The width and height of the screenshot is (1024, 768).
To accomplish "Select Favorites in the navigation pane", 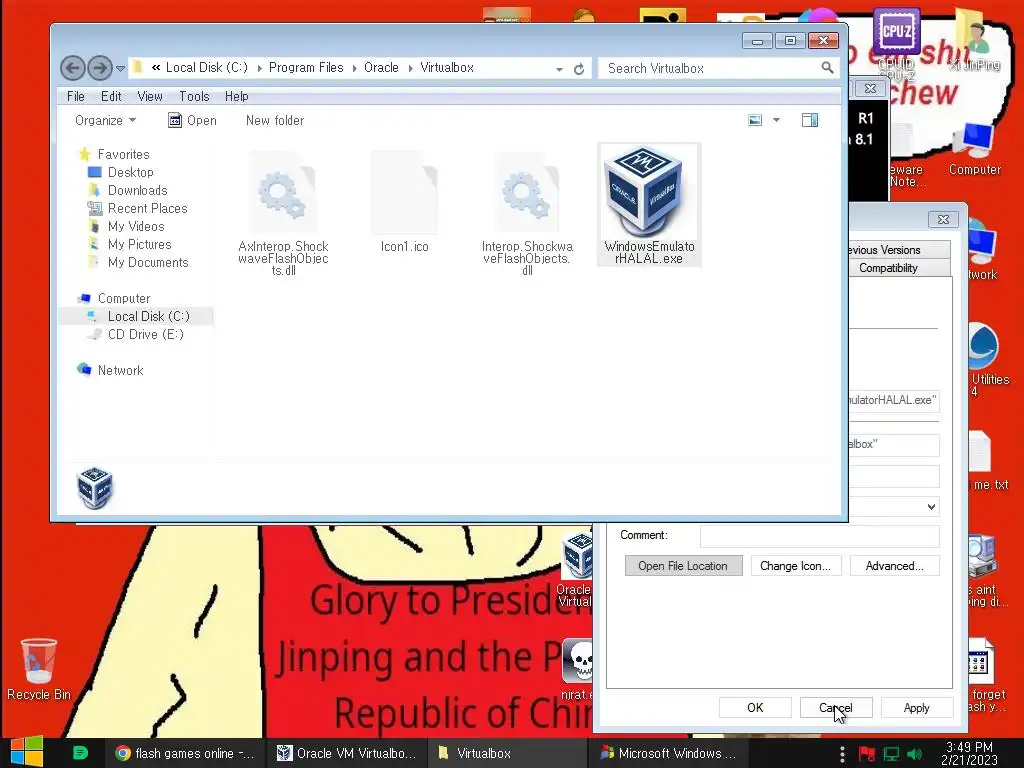I will point(123,154).
